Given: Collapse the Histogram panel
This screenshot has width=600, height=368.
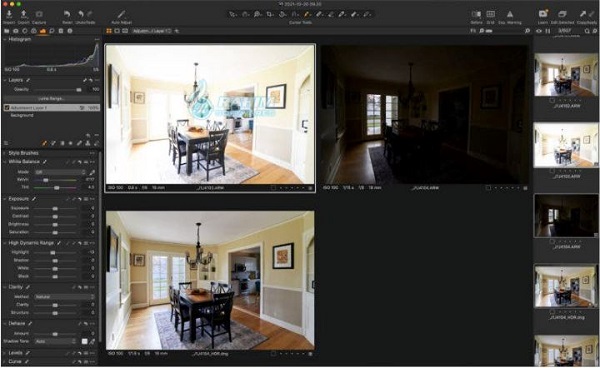Looking at the screenshot, I should [x=5, y=39].
